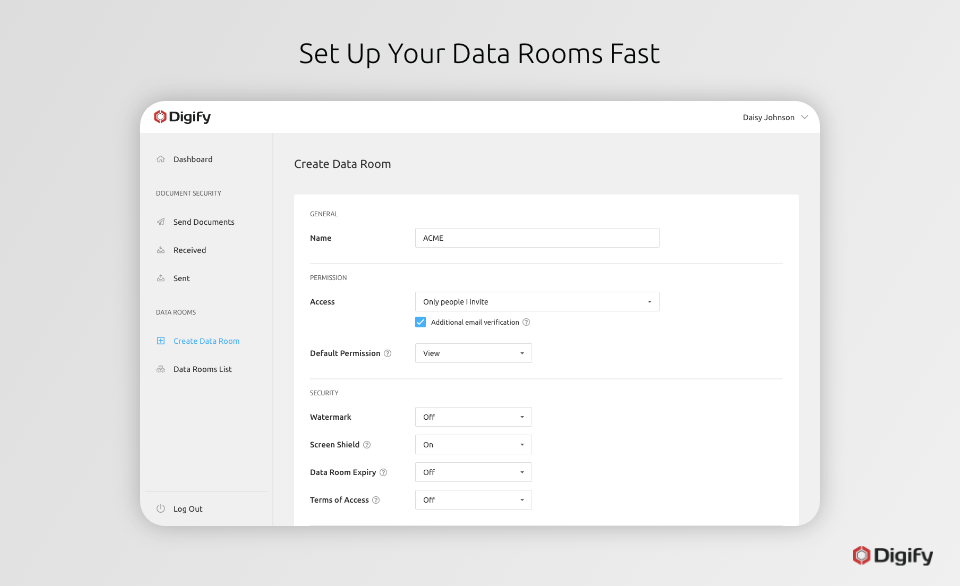Screen dimensions: 960x586
Task: Click the Data Rooms List icon
Action: click(x=160, y=368)
